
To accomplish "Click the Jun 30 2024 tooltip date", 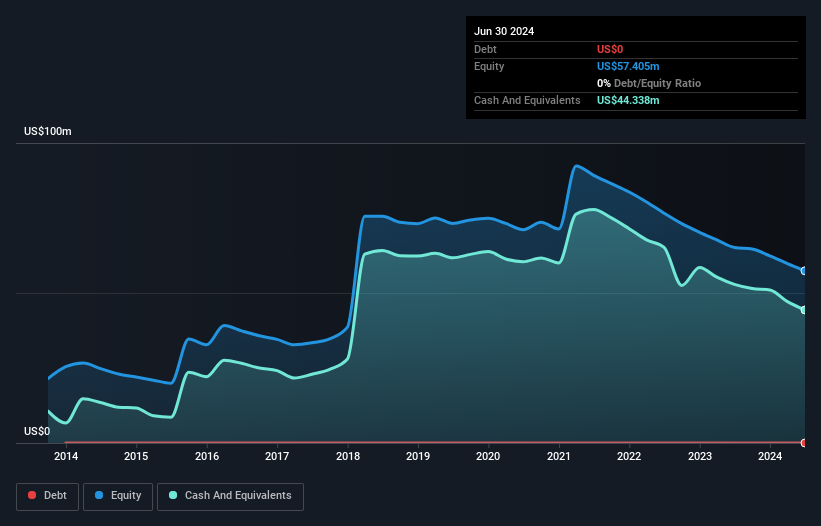I will pos(504,31).
